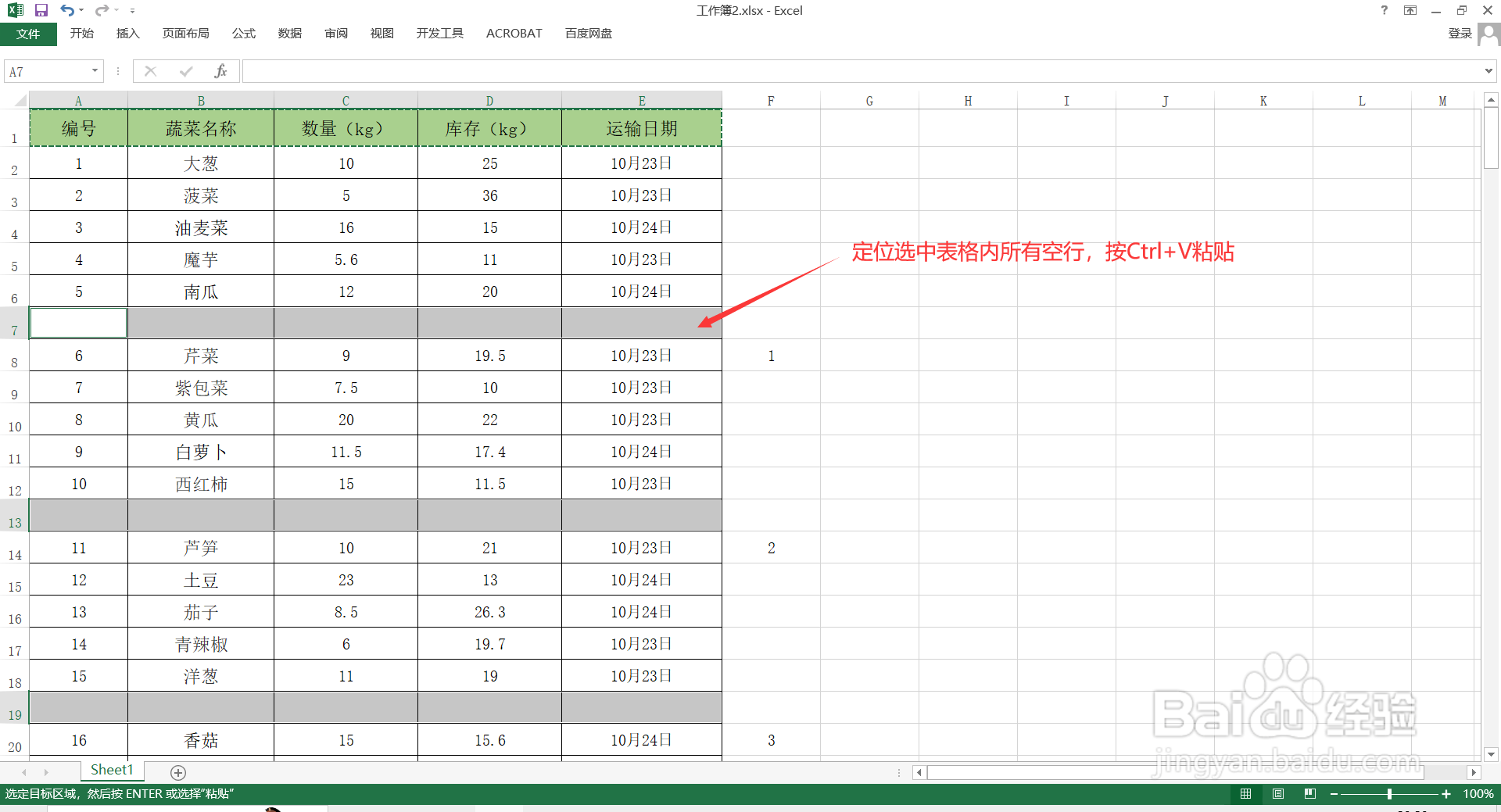Screen dimensions: 1501x812
Task: Click header cell 运输日期
Action: (642, 128)
